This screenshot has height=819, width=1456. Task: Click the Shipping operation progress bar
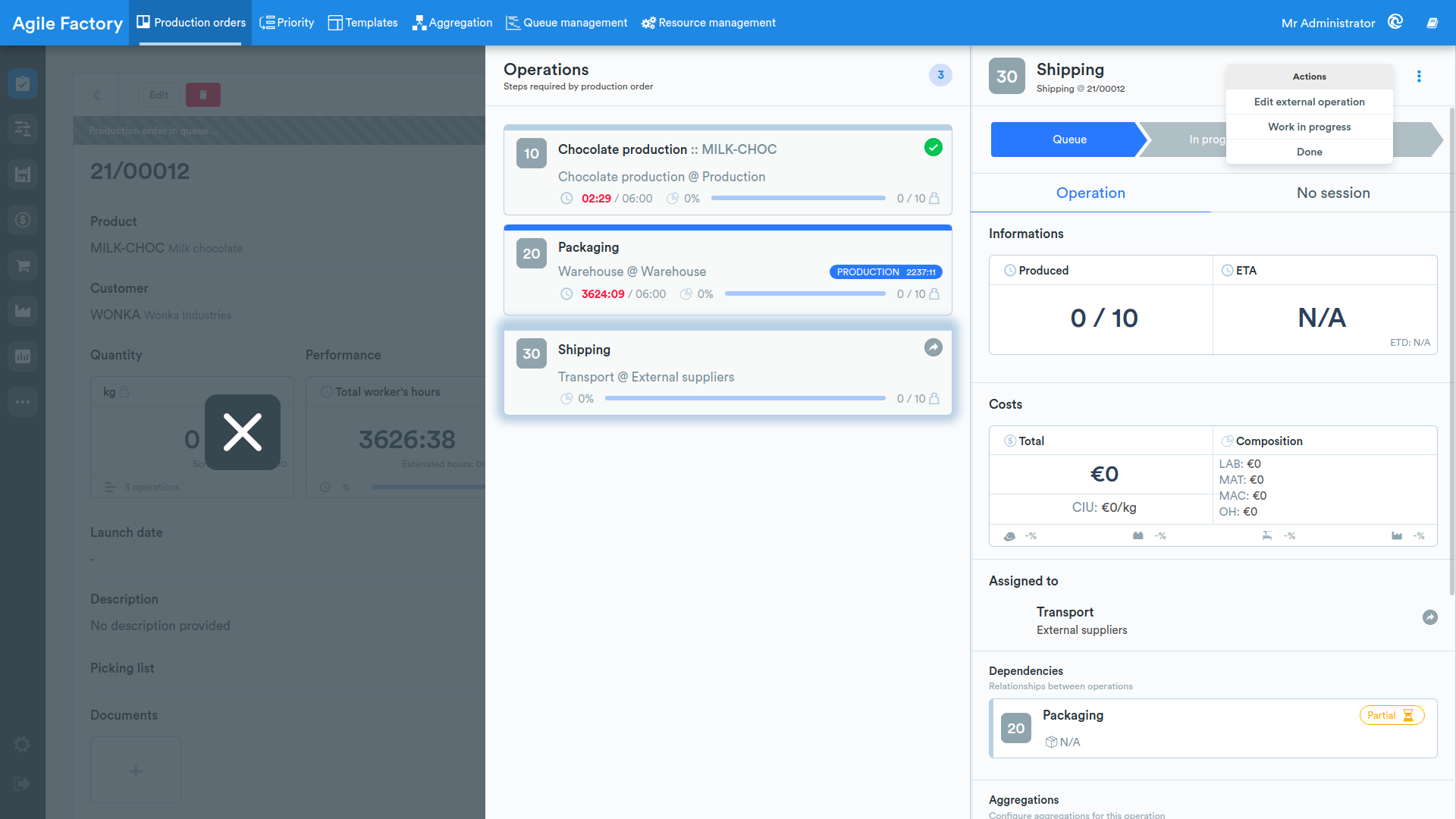coord(745,398)
